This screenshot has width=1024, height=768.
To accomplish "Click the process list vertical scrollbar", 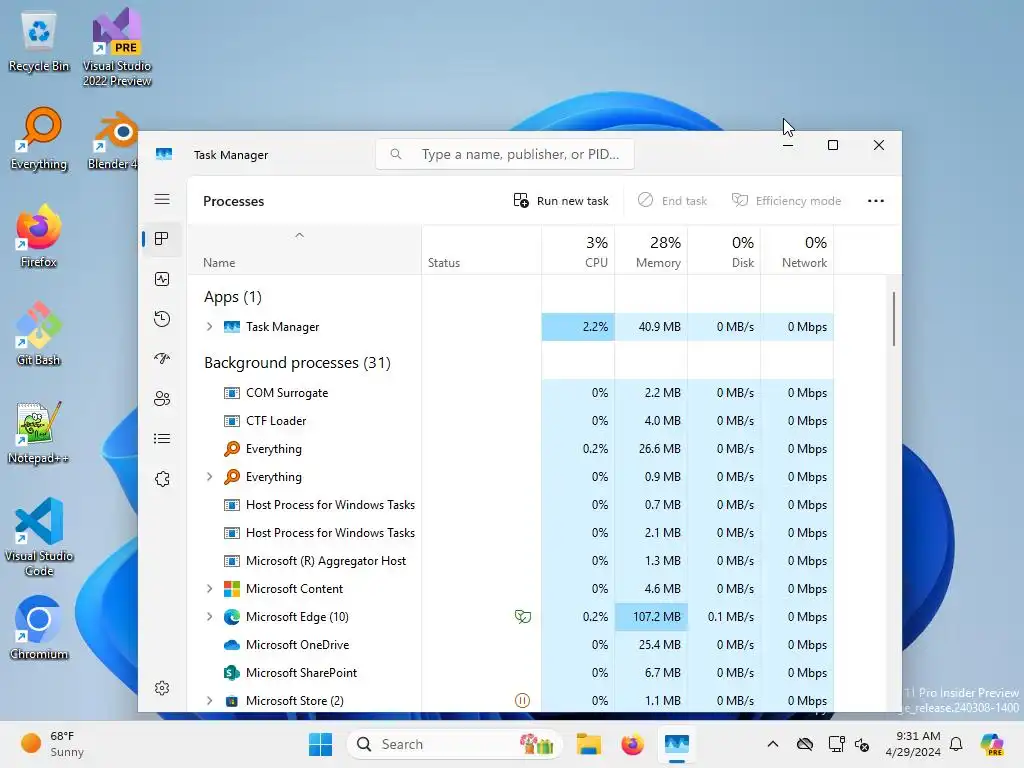I will tap(893, 319).
